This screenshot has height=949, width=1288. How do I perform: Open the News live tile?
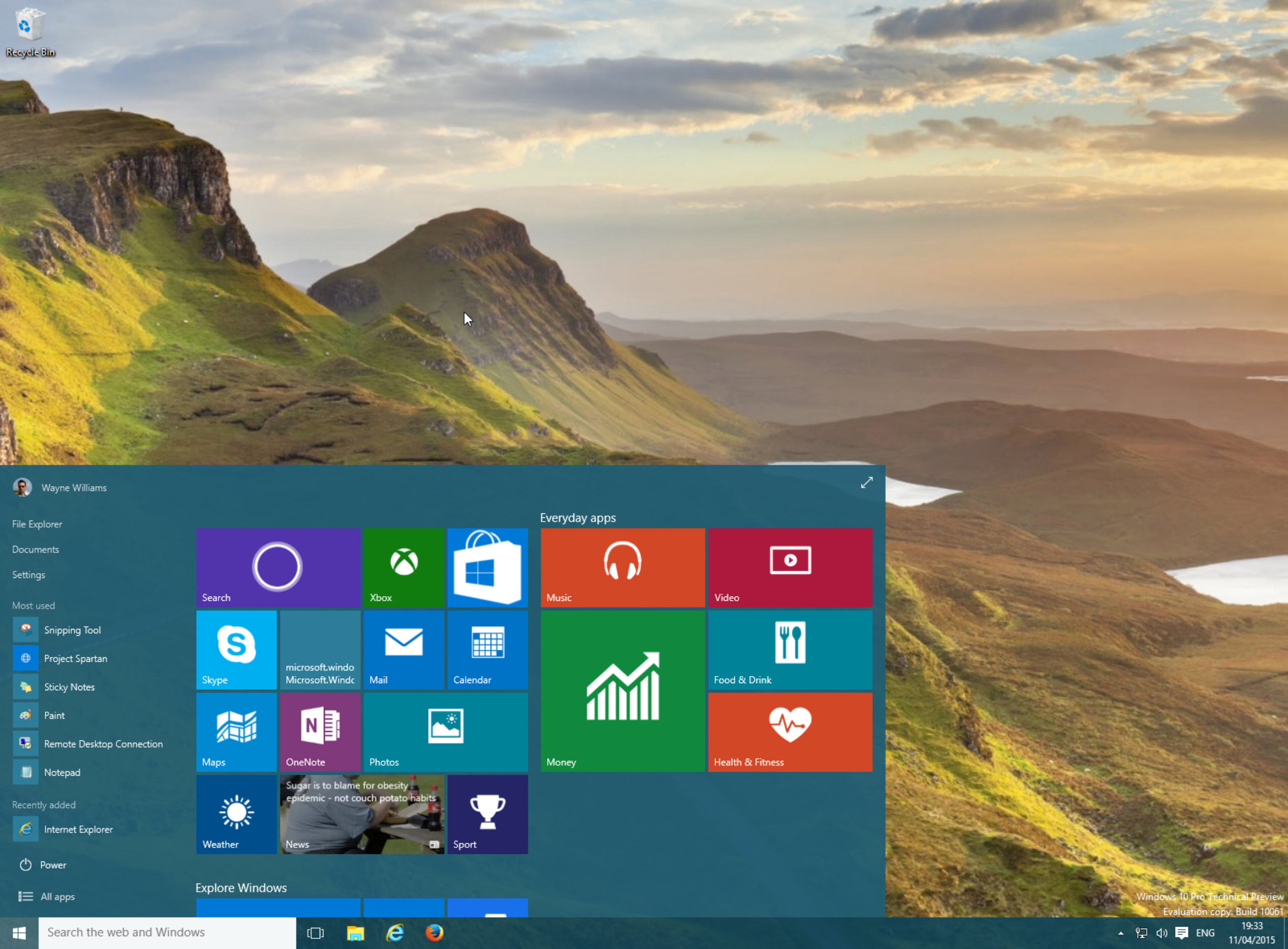pos(362,814)
